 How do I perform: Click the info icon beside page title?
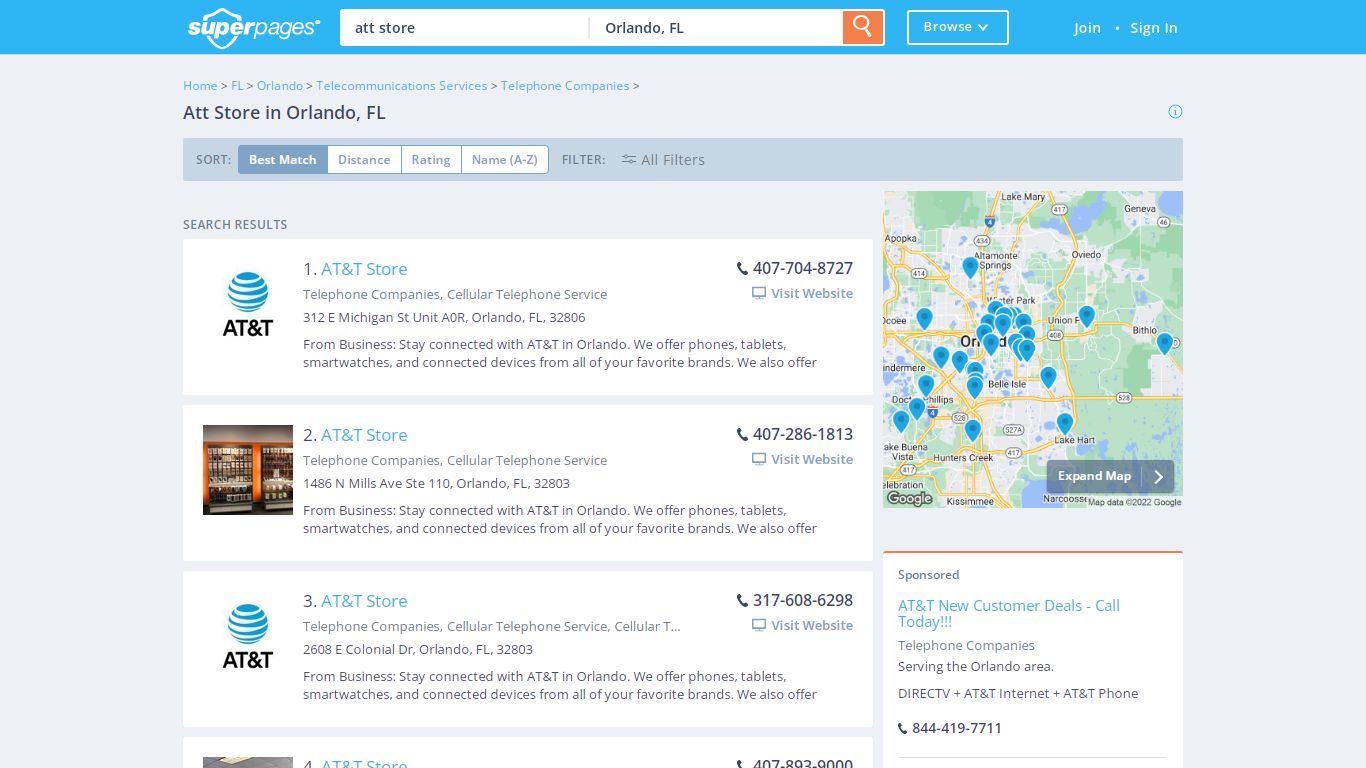coord(1175,111)
